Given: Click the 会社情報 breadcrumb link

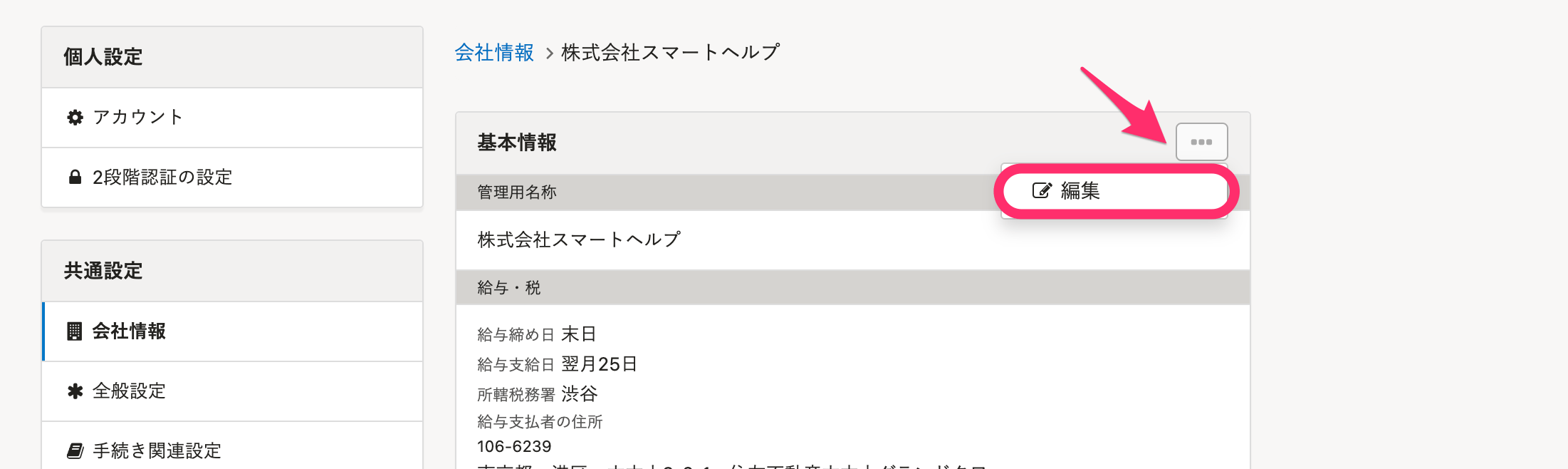Looking at the screenshot, I should pos(494,53).
